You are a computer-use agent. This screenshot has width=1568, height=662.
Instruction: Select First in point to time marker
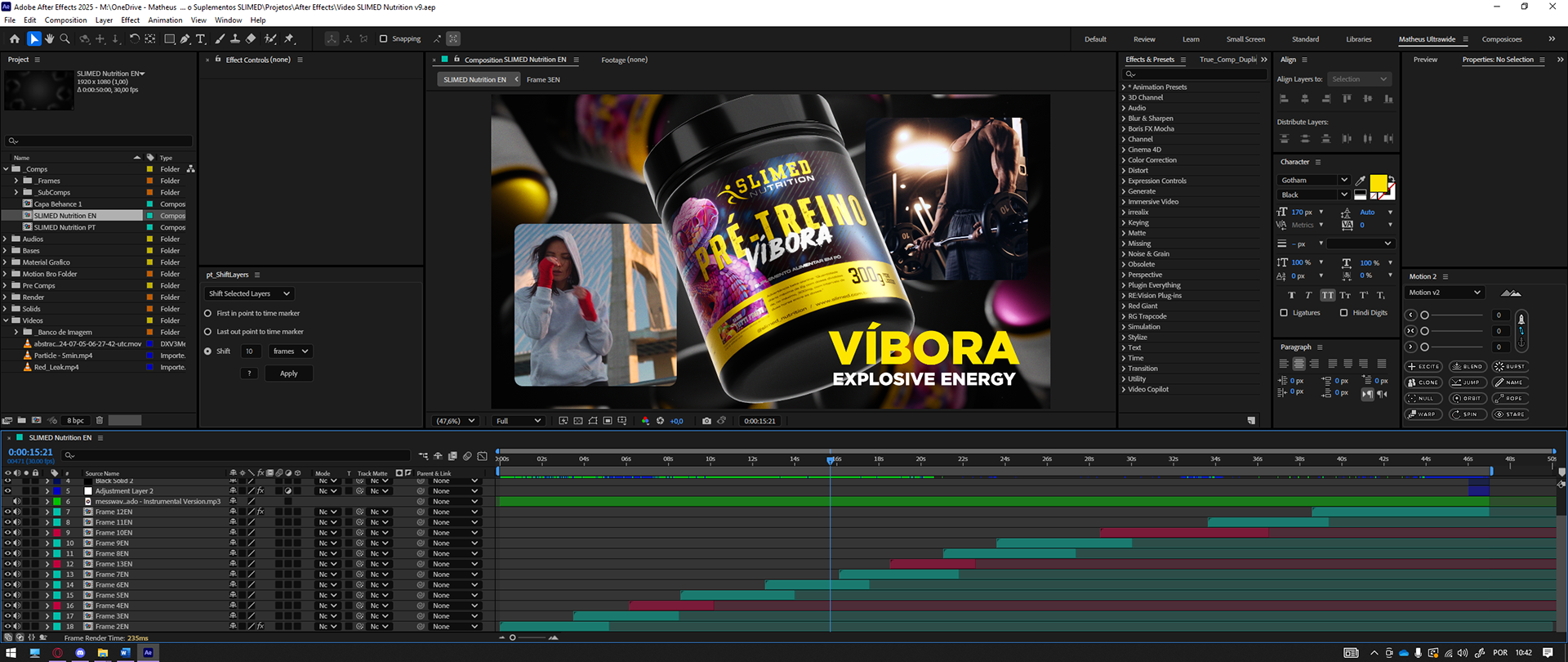[x=207, y=313]
